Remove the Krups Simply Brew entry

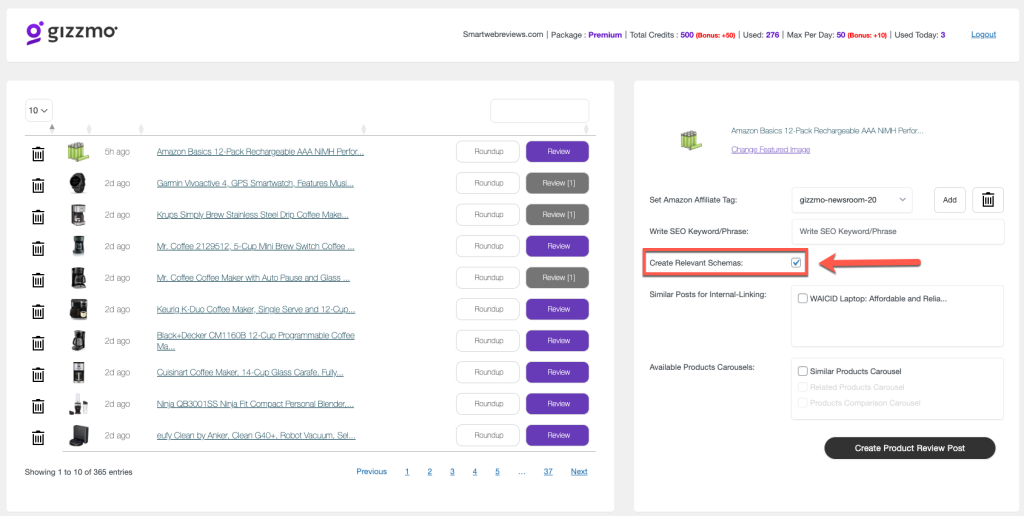pyautogui.click(x=38, y=216)
